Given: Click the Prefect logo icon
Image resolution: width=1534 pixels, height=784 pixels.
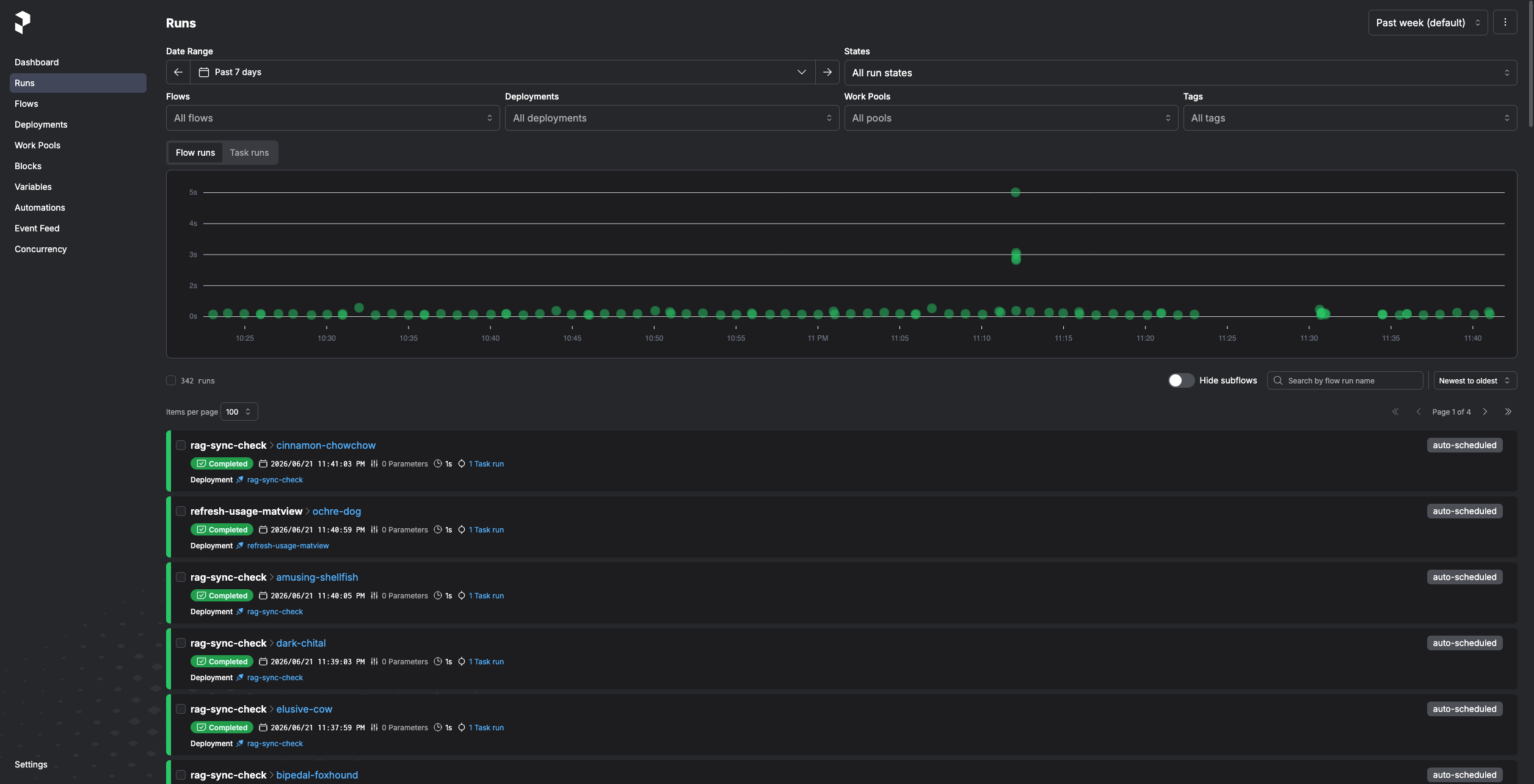Looking at the screenshot, I should (x=23, y=23).
